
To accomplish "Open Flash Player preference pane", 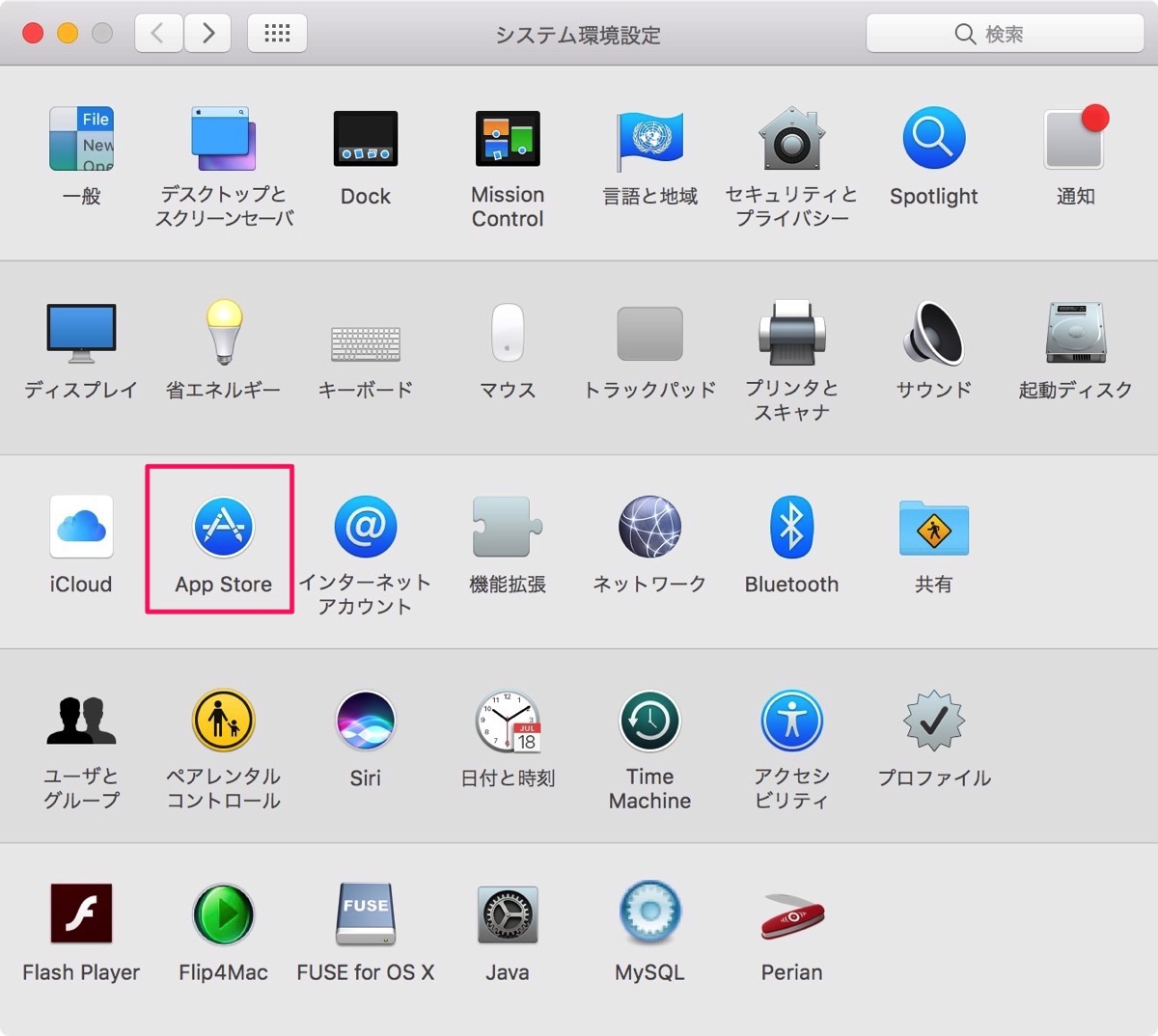I will [81, 913].
